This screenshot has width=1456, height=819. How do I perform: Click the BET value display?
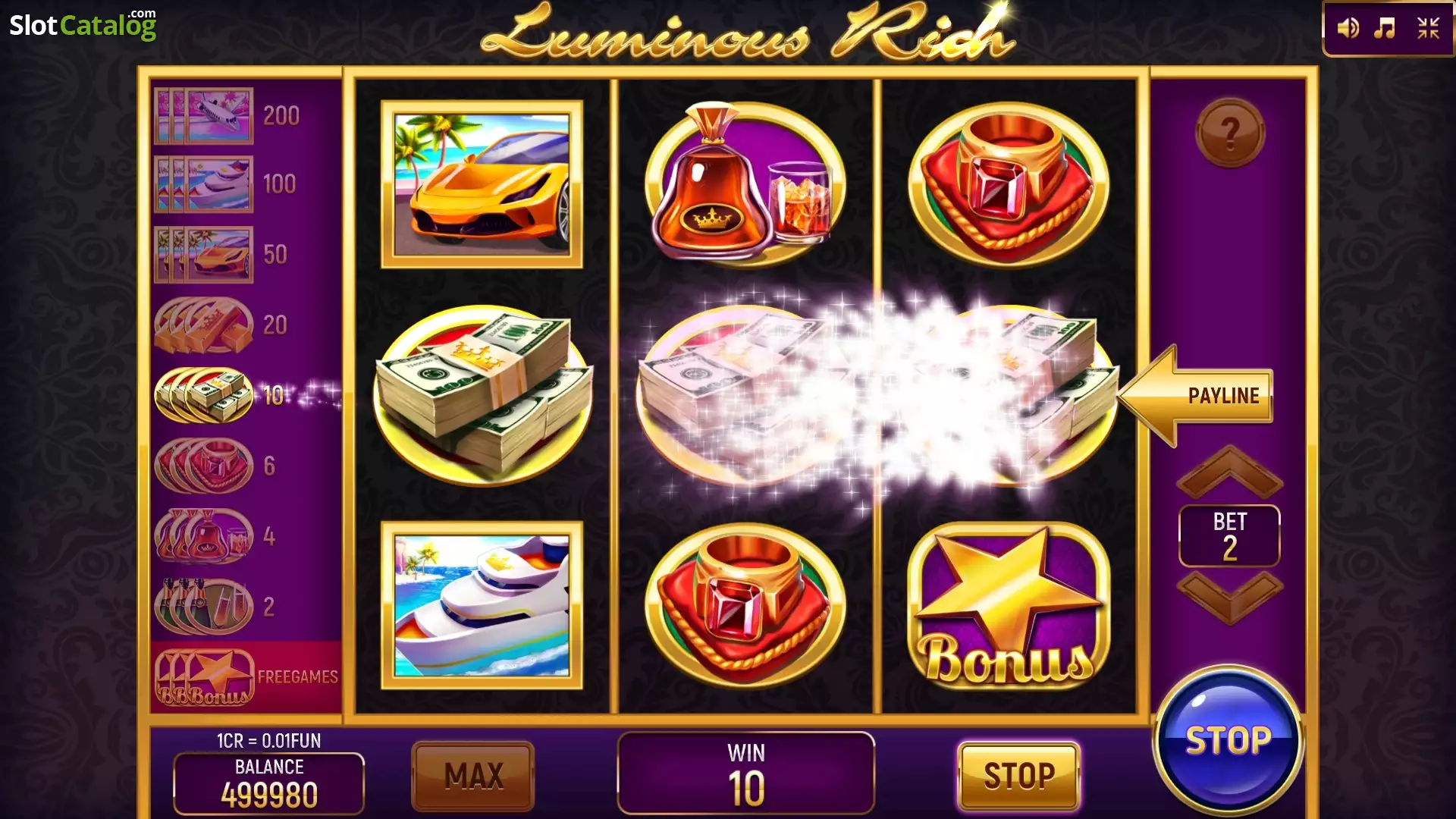click(1229, 536)
